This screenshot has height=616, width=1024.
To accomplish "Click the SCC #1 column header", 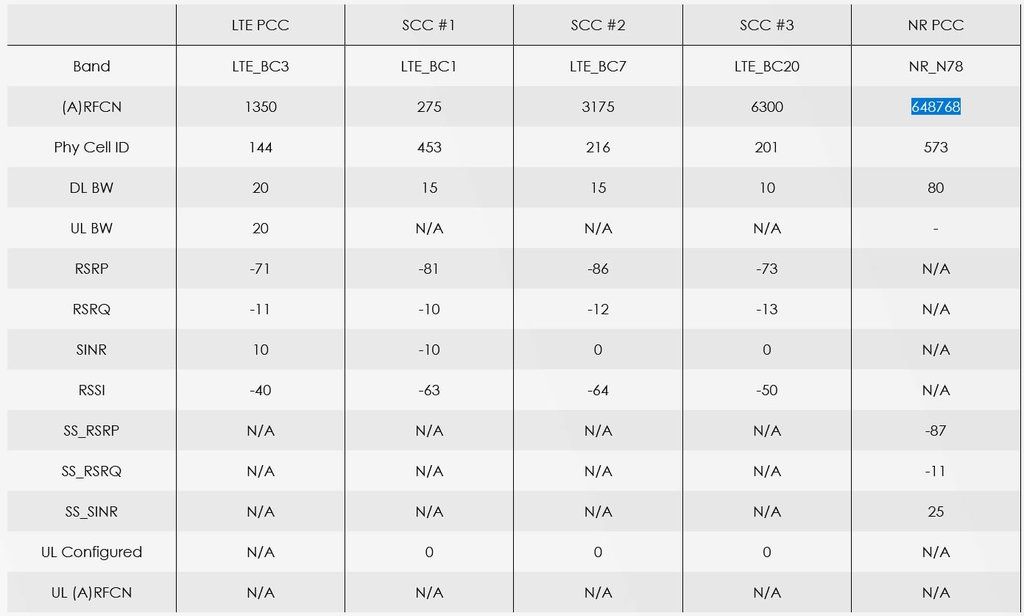I will click(429, 26).
